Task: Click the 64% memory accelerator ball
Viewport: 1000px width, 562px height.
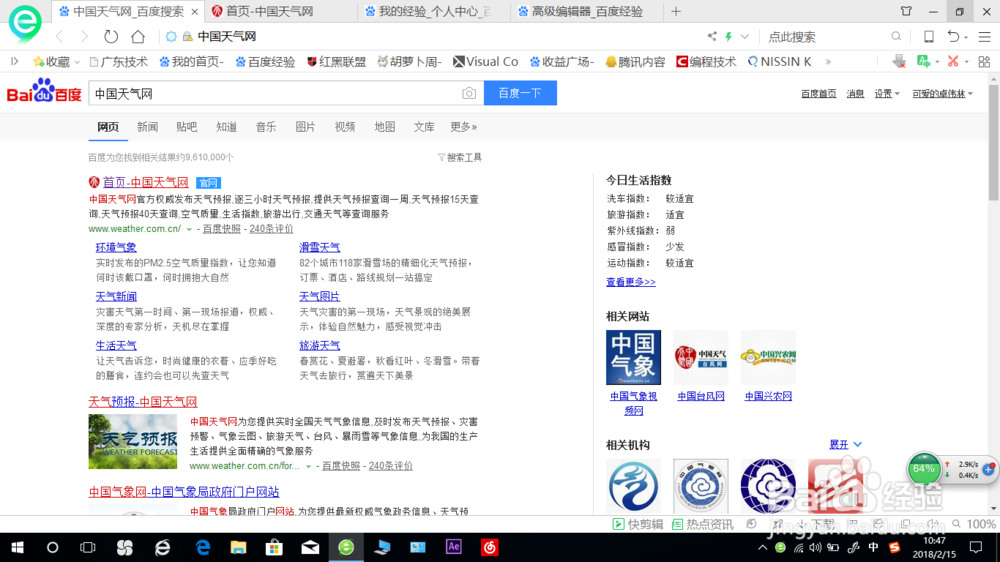Action: 923,469
